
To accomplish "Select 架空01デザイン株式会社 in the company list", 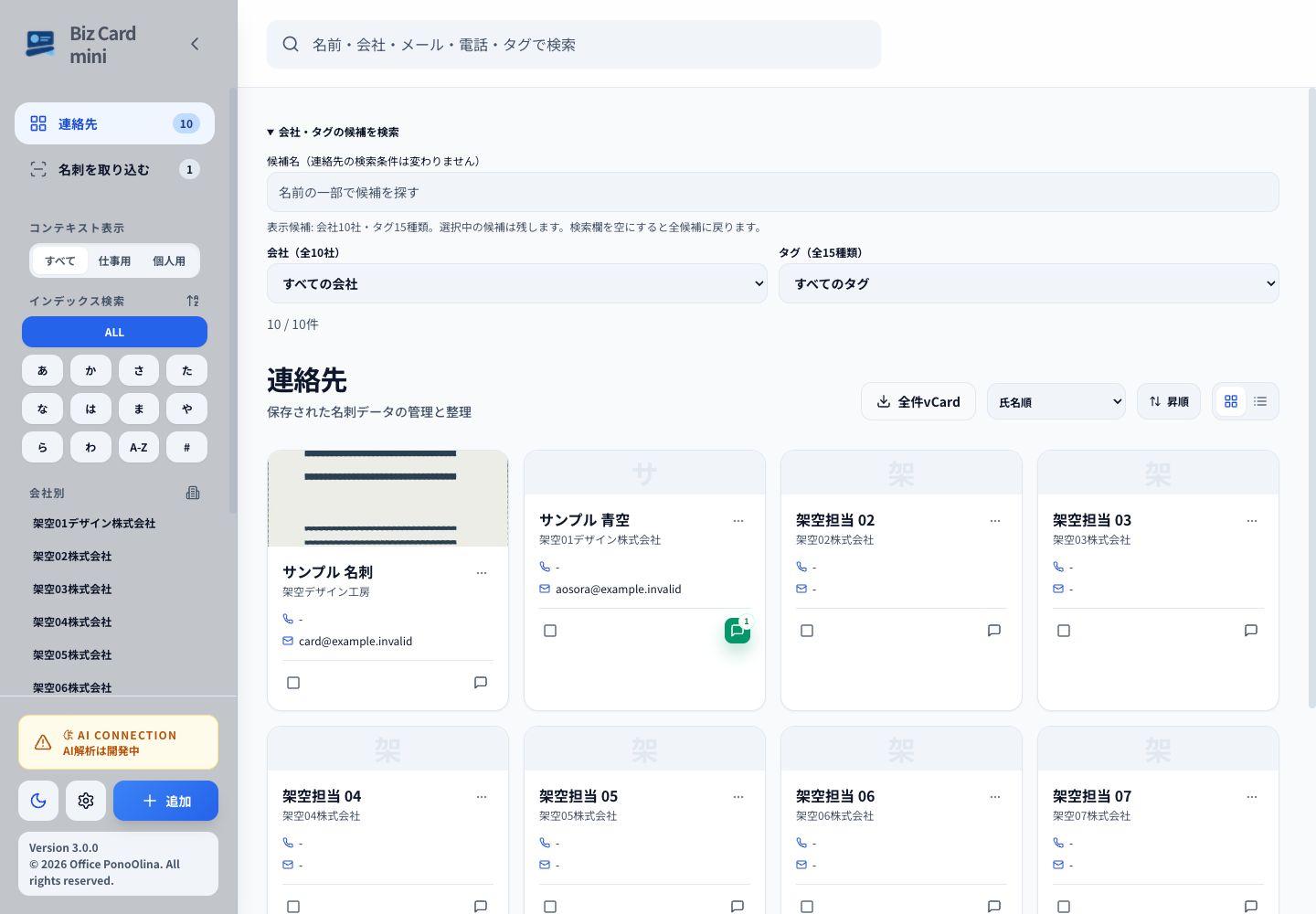I will (94, 524).
